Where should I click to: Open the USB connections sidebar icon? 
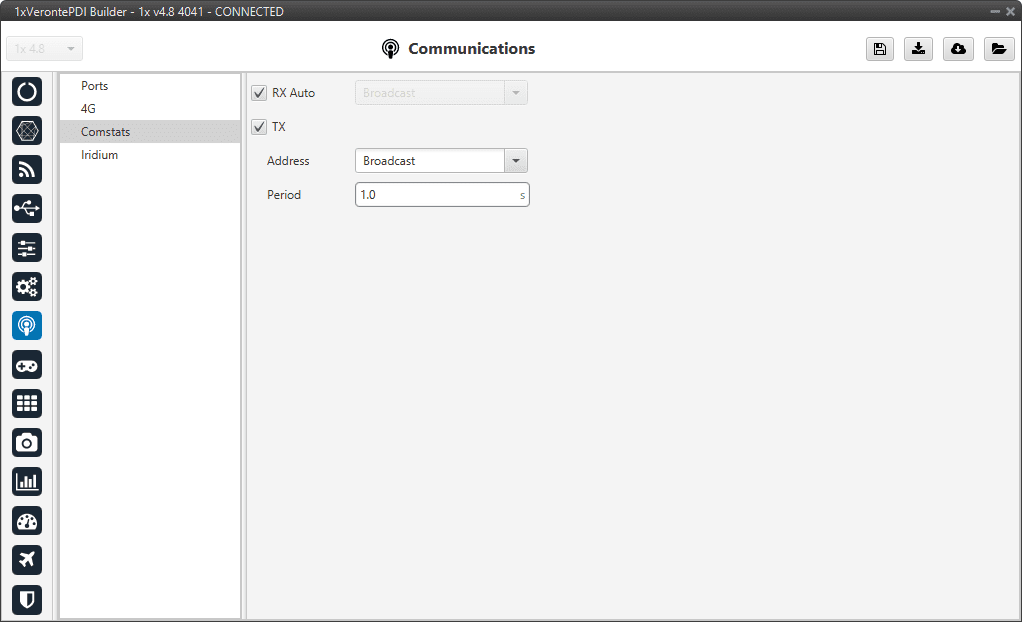[27, 208]
